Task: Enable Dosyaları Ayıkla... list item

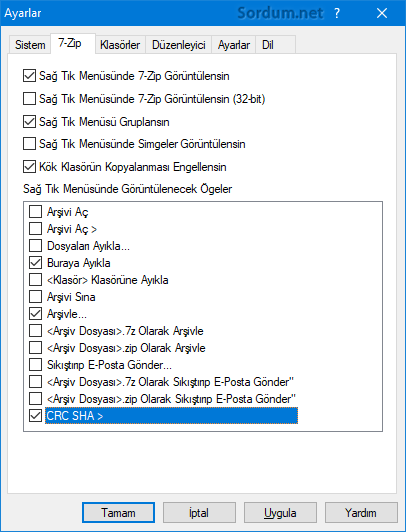Action: [x=35, y=246]
